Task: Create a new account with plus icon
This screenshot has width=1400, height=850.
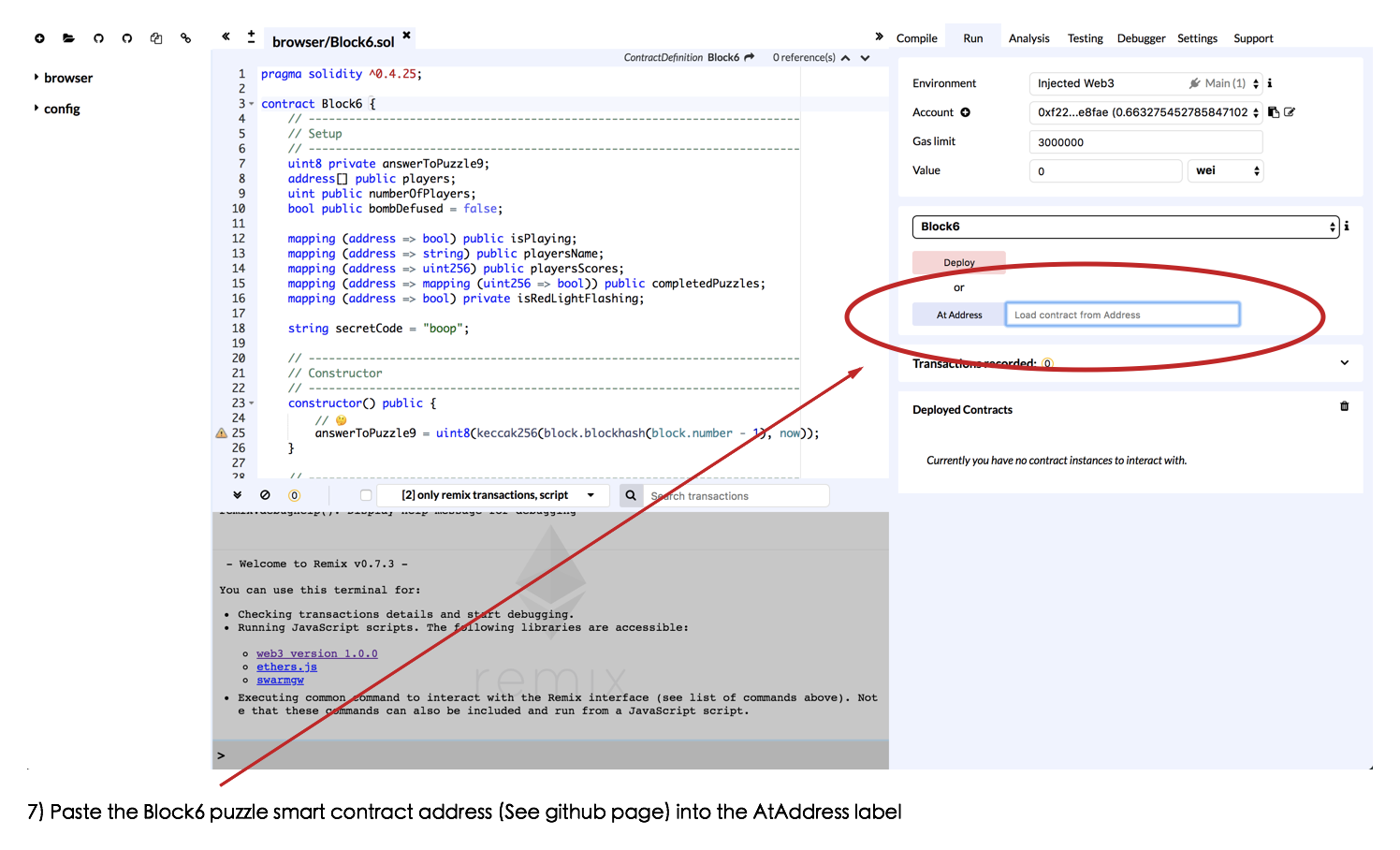Action: click(x=965, y=112)
